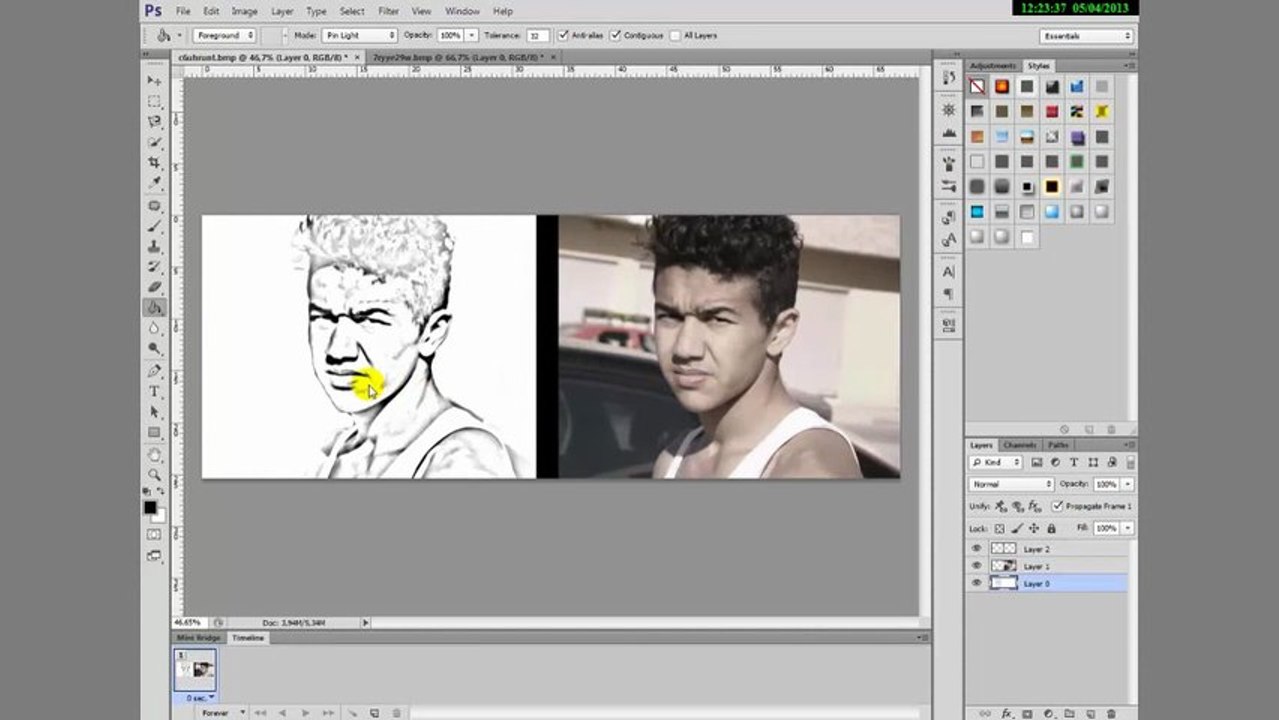
Task: Open the Normal blend mode dropdown
Action: click(x=1011, y=484)
